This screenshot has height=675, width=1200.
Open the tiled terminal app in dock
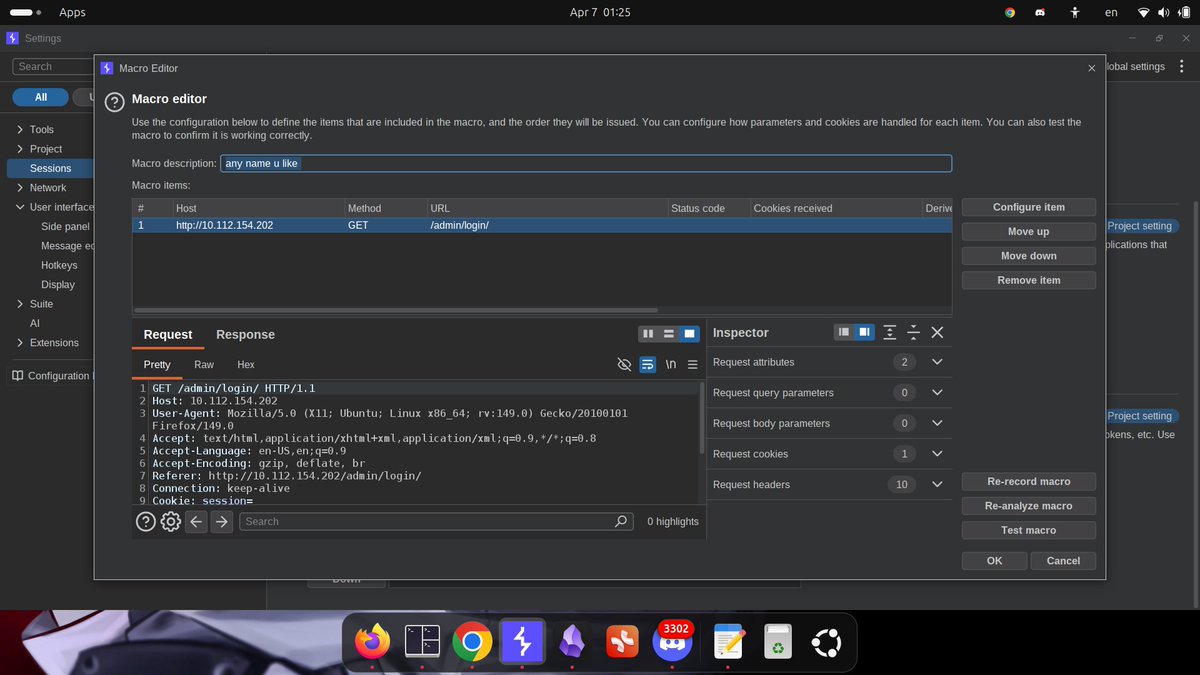point(422,641)
